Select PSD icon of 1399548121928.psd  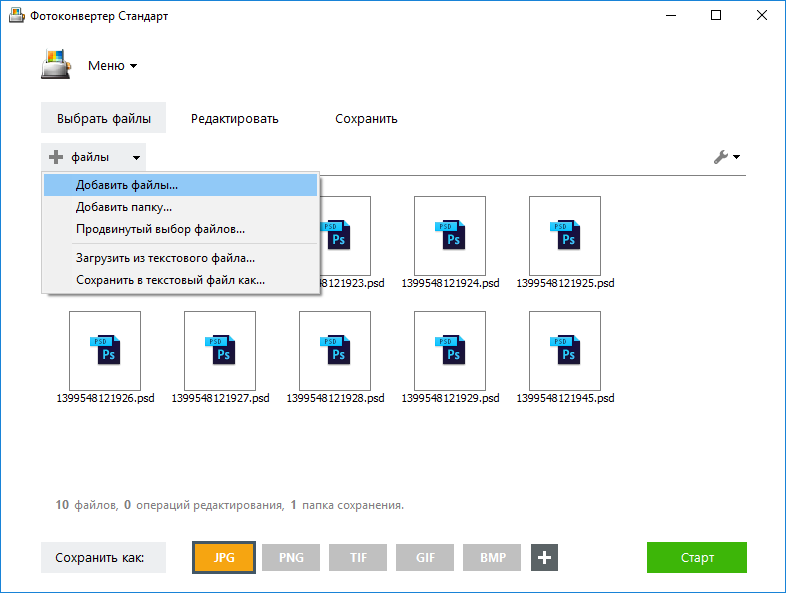(335, 351)
